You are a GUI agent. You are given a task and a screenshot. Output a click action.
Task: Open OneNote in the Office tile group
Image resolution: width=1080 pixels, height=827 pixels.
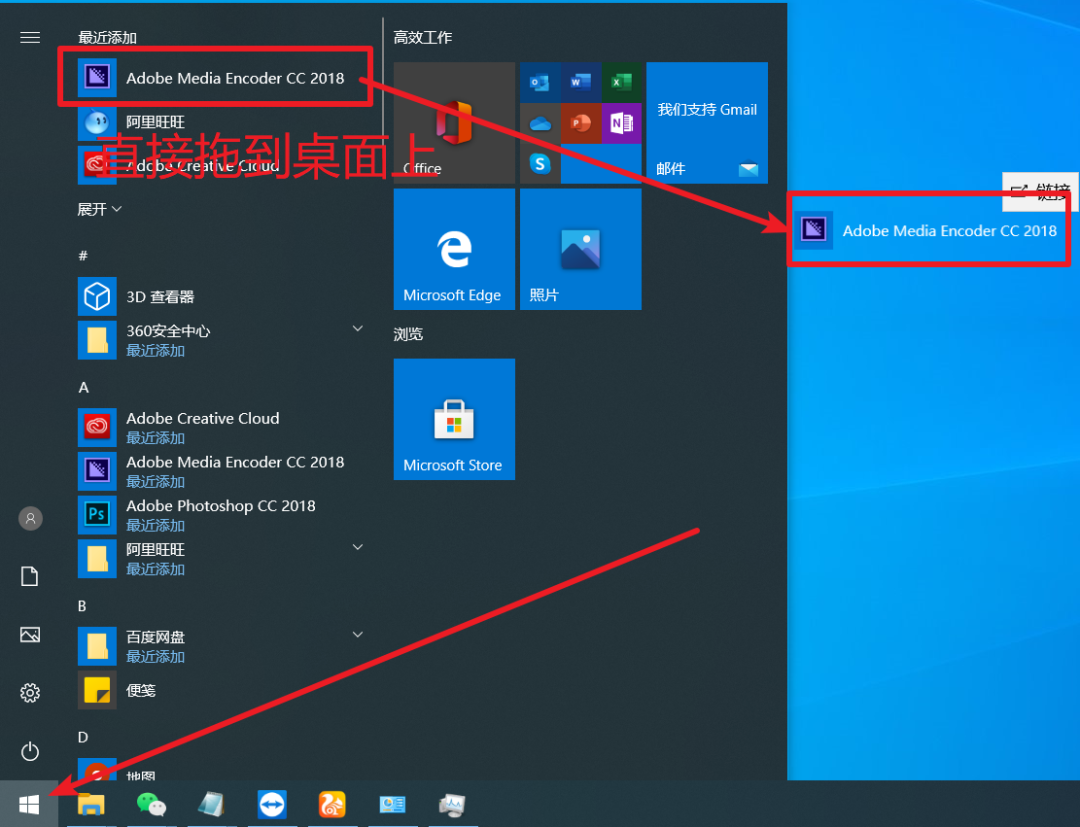click(621, 123)
